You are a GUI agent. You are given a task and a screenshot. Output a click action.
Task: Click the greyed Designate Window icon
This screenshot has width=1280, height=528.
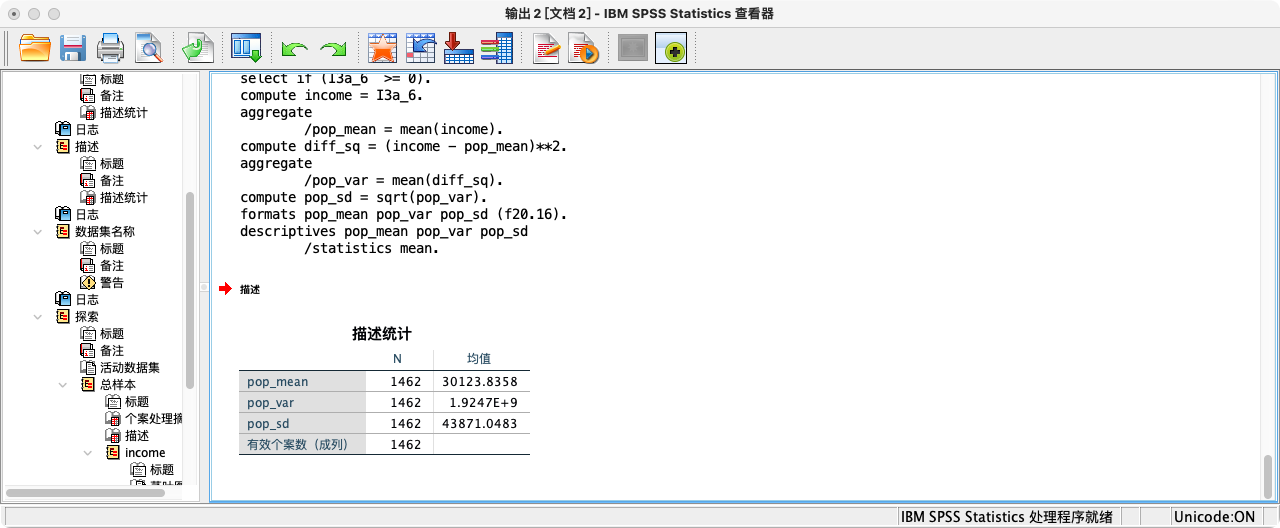[633, 48]
